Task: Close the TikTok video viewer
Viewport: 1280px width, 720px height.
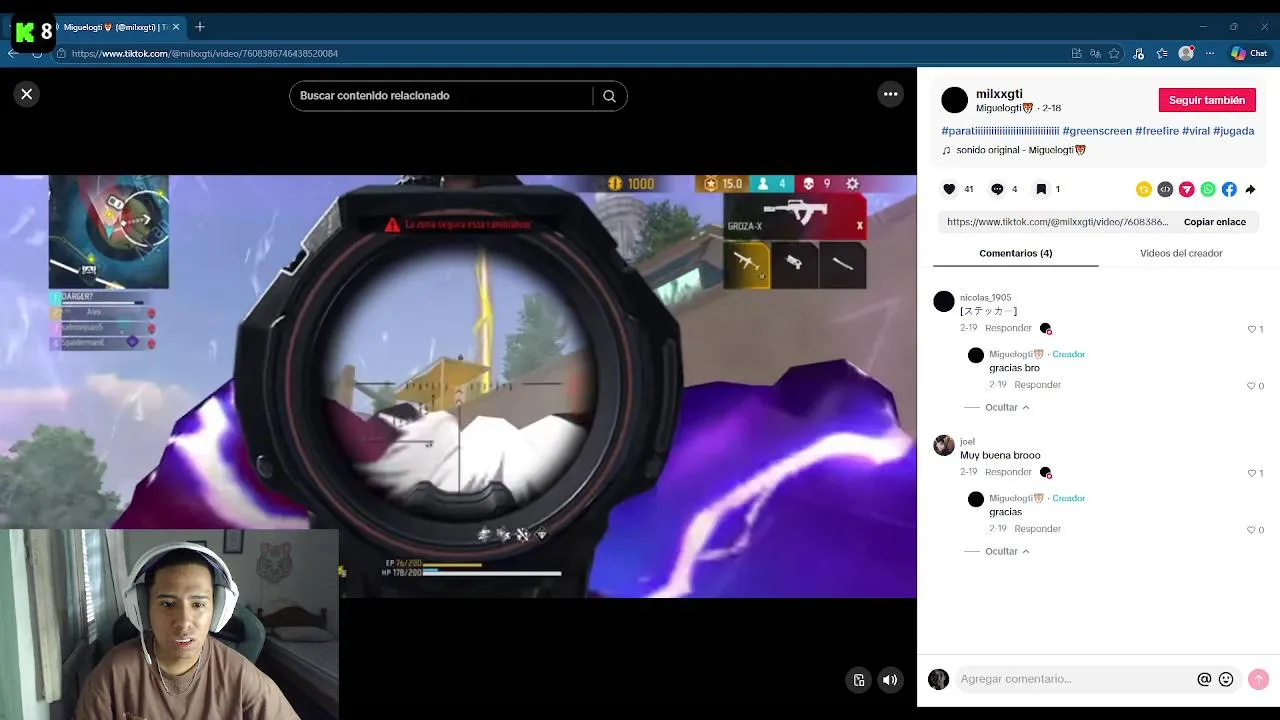Action: (x=27, y=94)
